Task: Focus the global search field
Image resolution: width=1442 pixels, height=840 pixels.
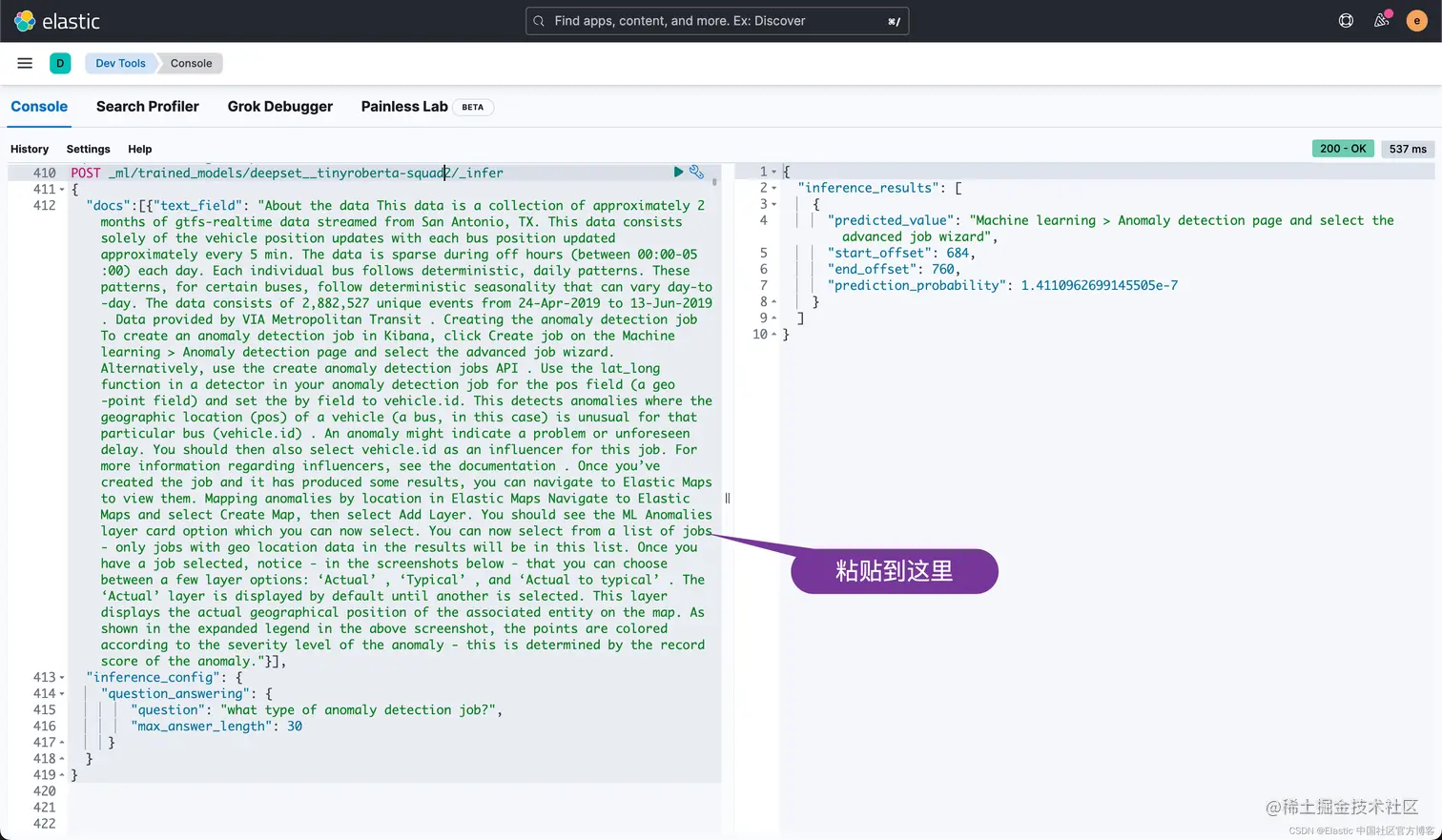Action: [x=717, y=21]
